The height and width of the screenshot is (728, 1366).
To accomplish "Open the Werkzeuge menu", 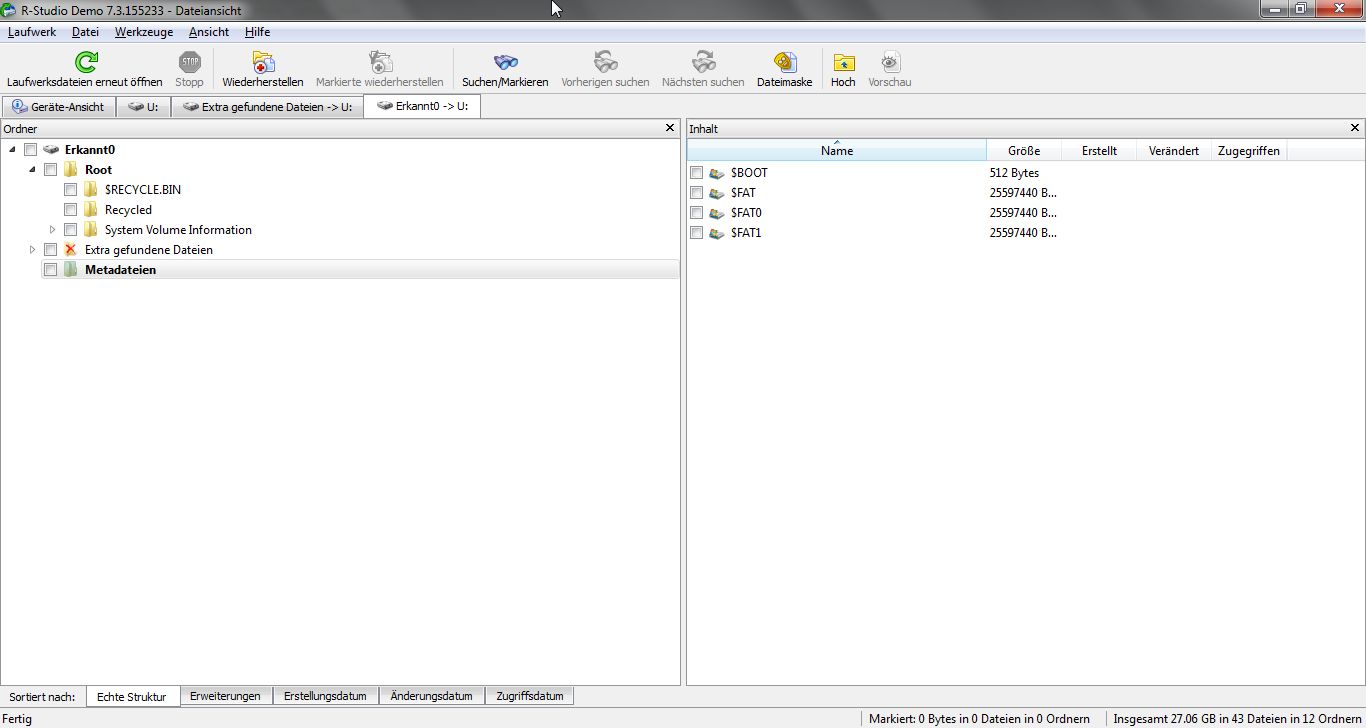I will [144, 32].
